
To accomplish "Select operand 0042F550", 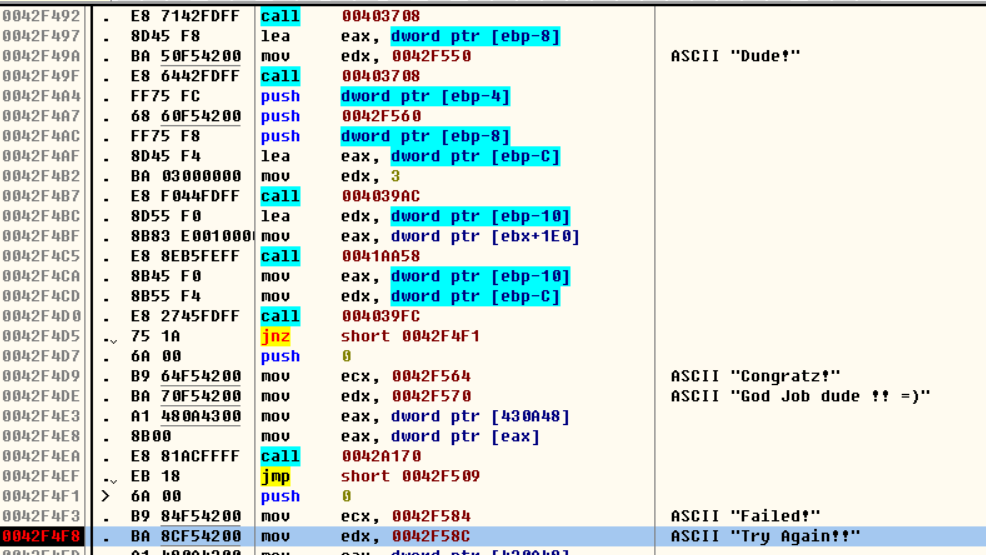I will 431,56.
